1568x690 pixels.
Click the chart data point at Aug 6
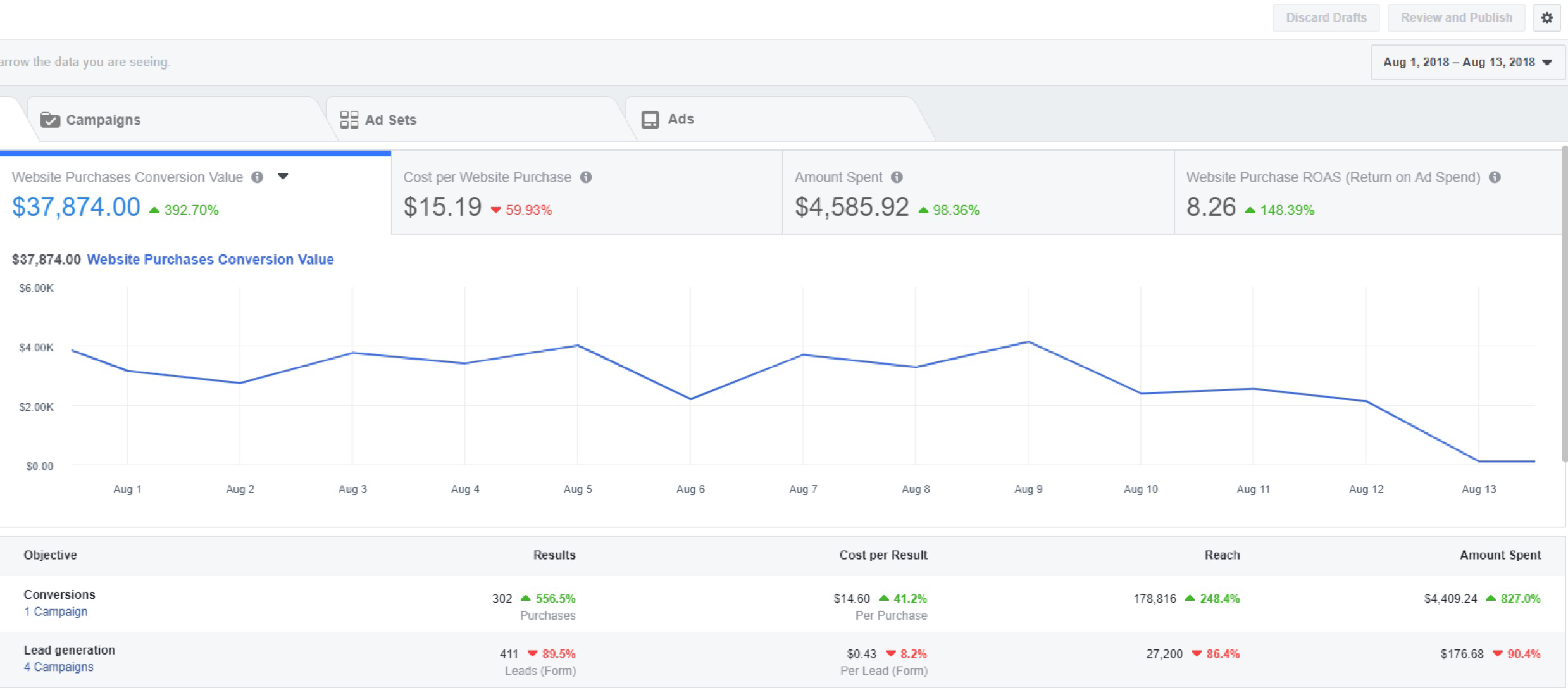click(x=690, y=399)
